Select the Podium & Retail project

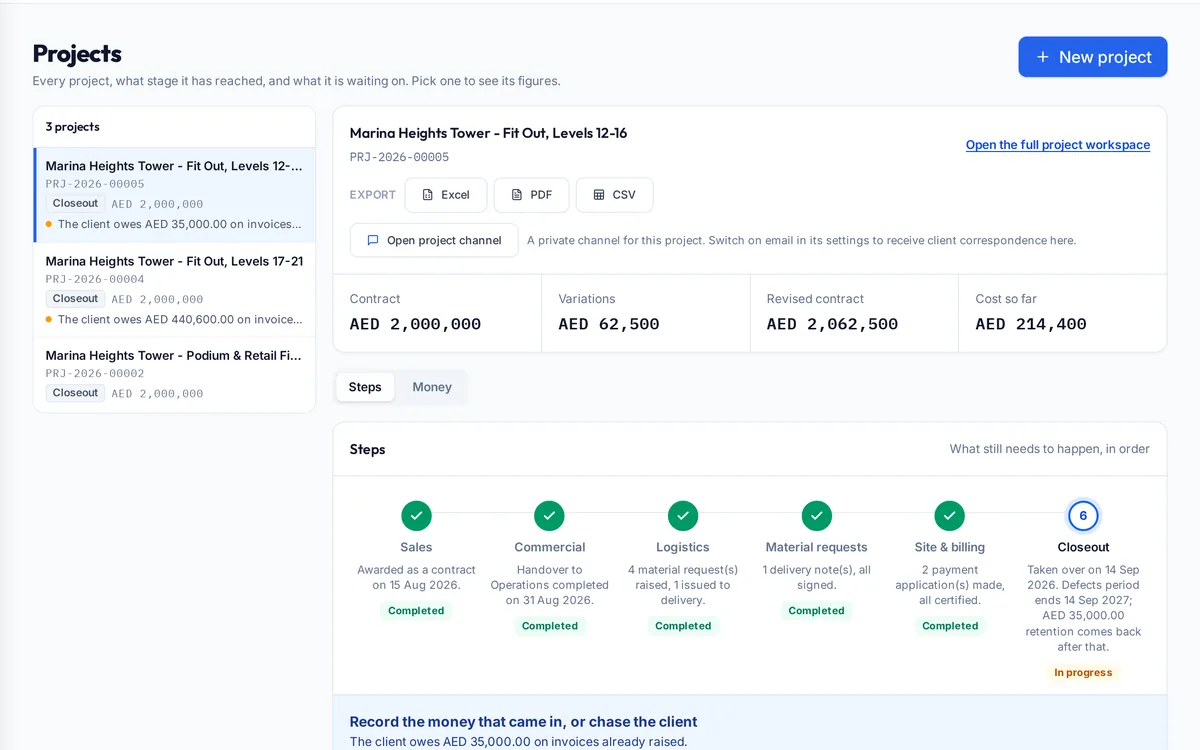pos(175,375)
